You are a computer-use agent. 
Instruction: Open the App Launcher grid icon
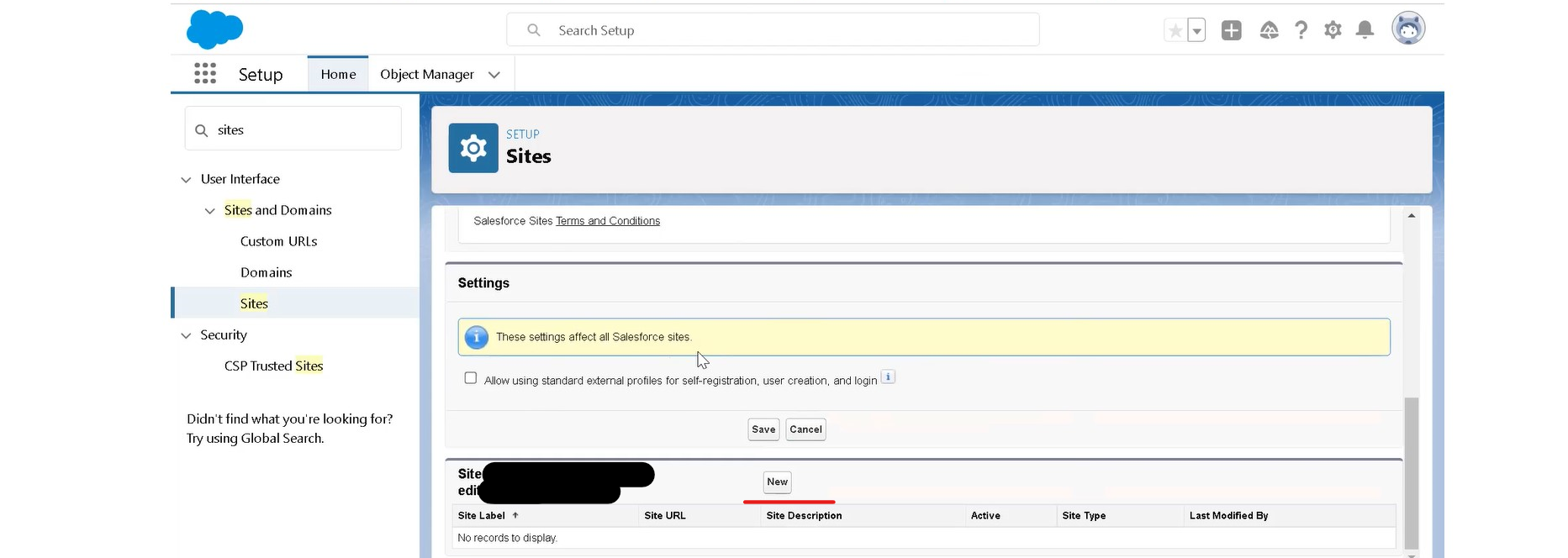205,74
